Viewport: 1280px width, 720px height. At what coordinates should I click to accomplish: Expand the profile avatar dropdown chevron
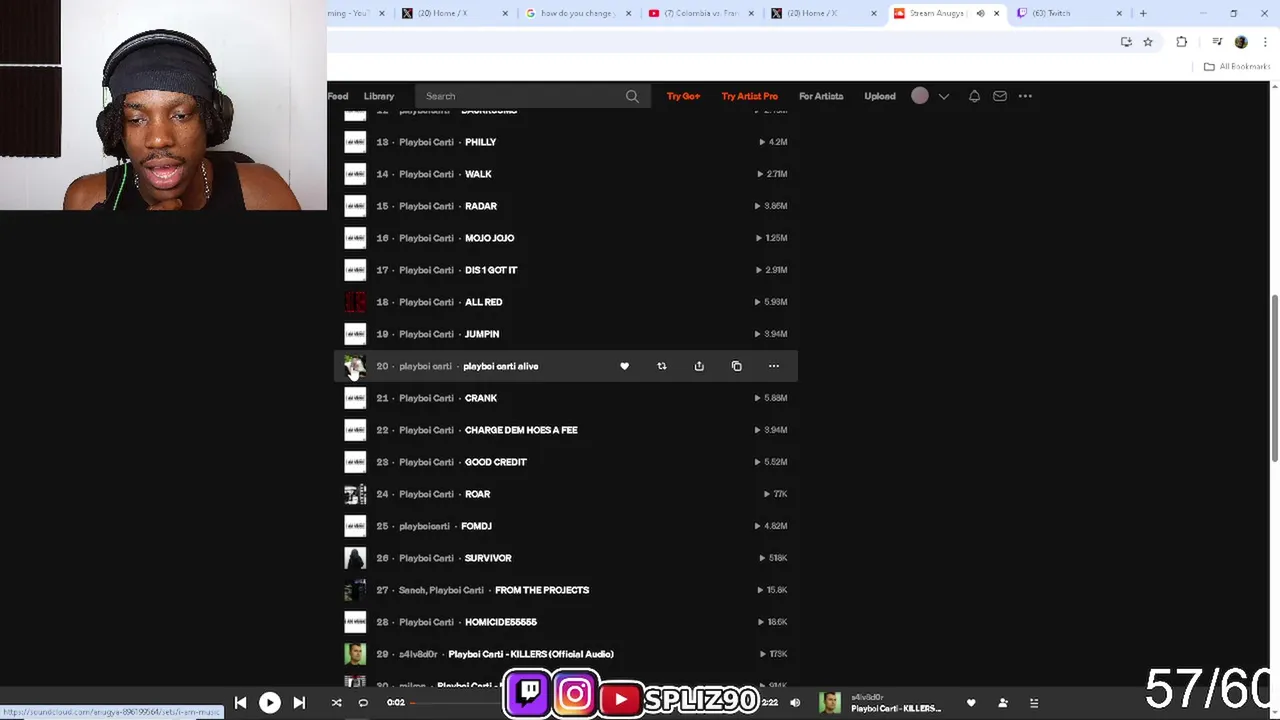[943, 96]
